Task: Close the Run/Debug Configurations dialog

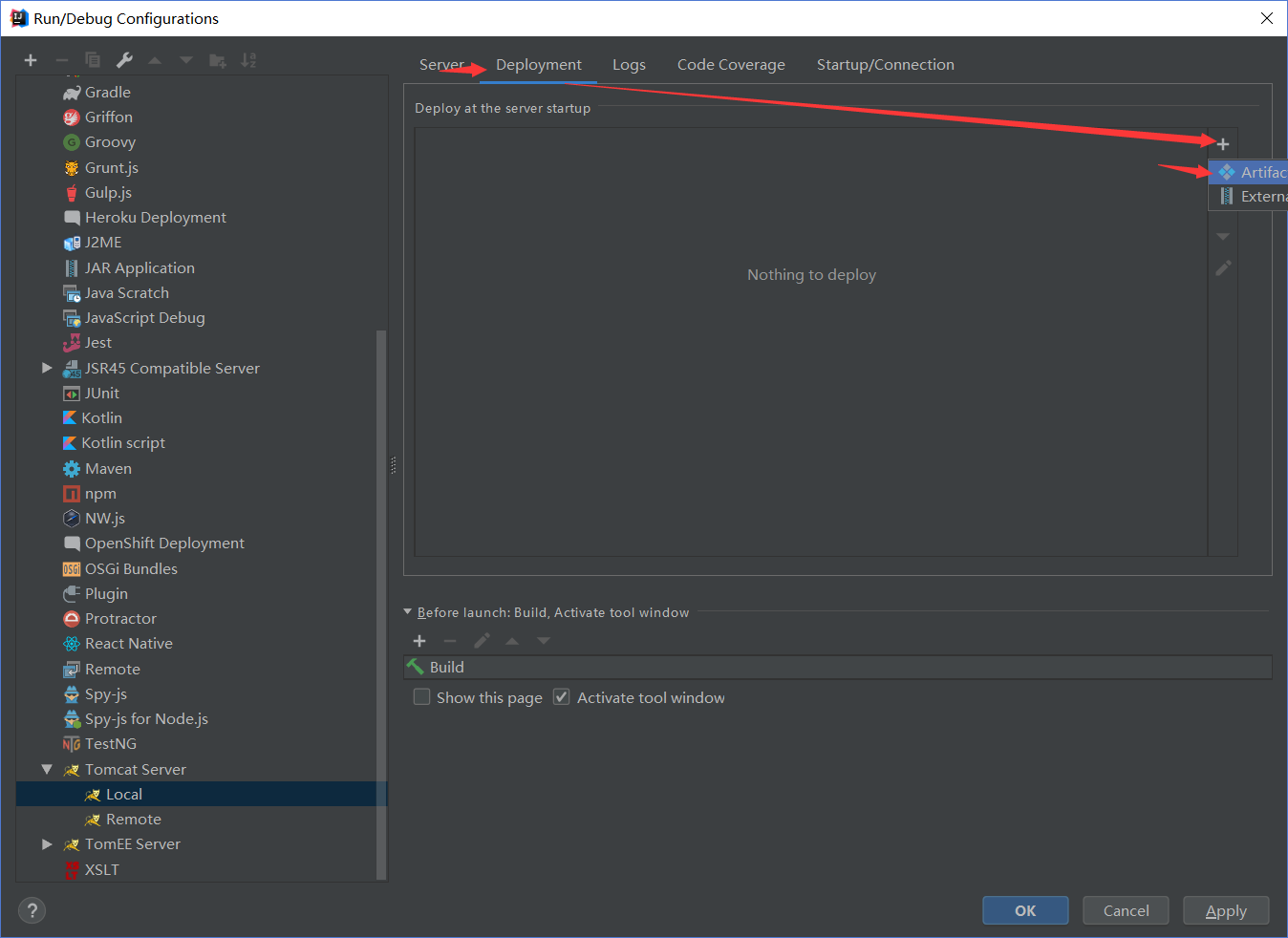Action: [x=1267, y=18]
